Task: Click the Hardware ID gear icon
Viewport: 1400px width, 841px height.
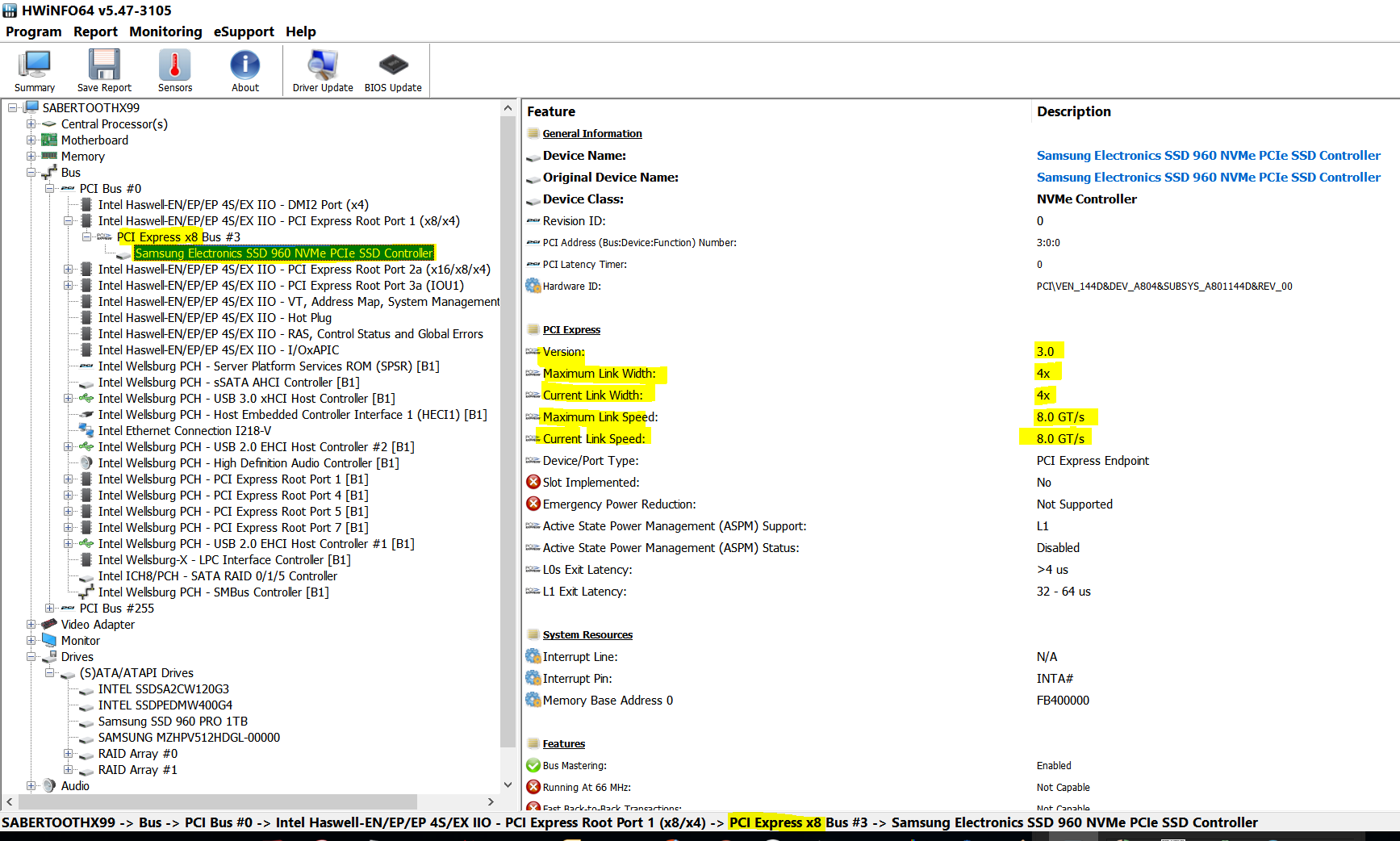Action: click(533, 286)
